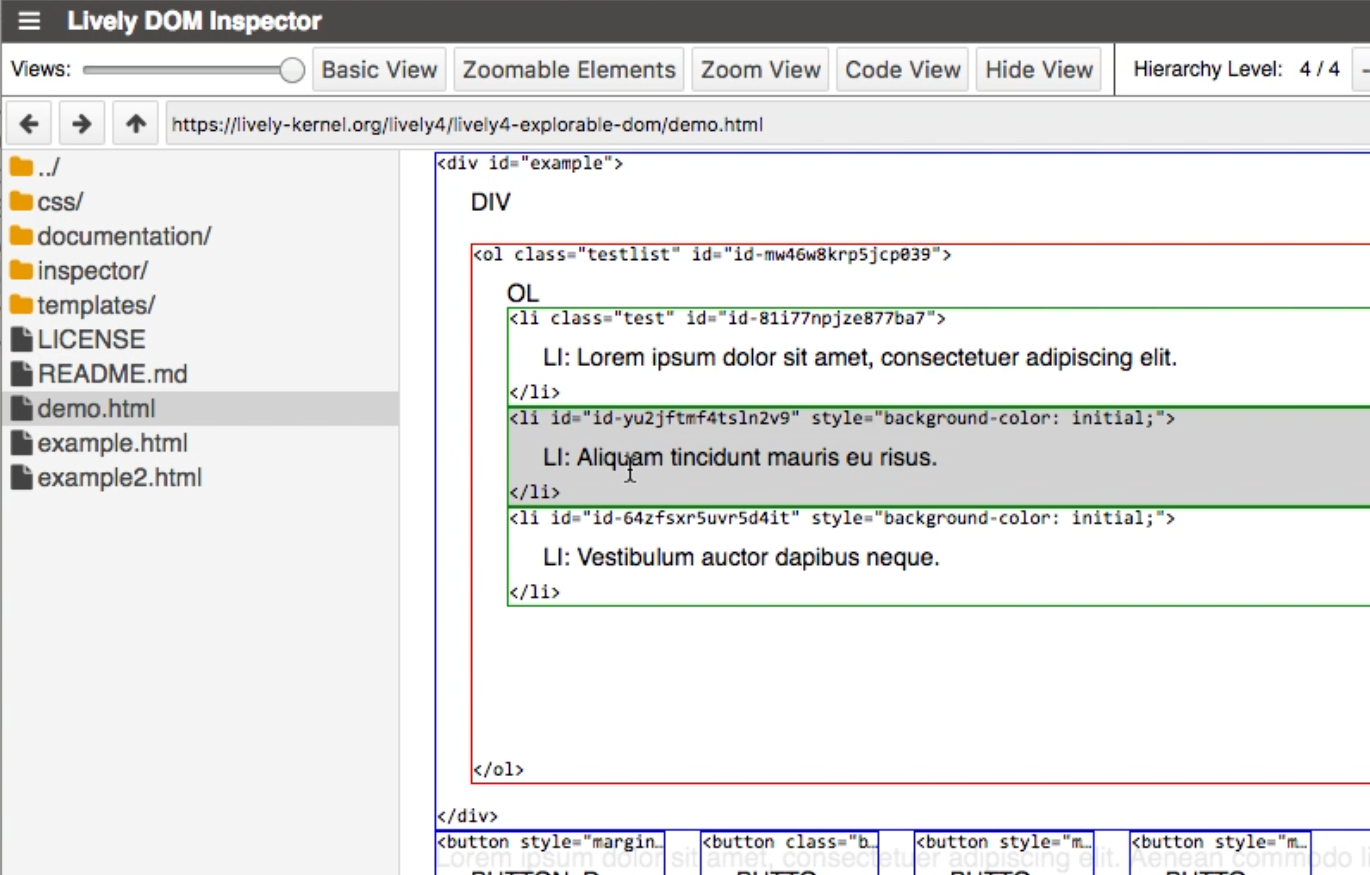Click the forward arrow navigation button
This screenshot has width=1370, height=875.
82,124
